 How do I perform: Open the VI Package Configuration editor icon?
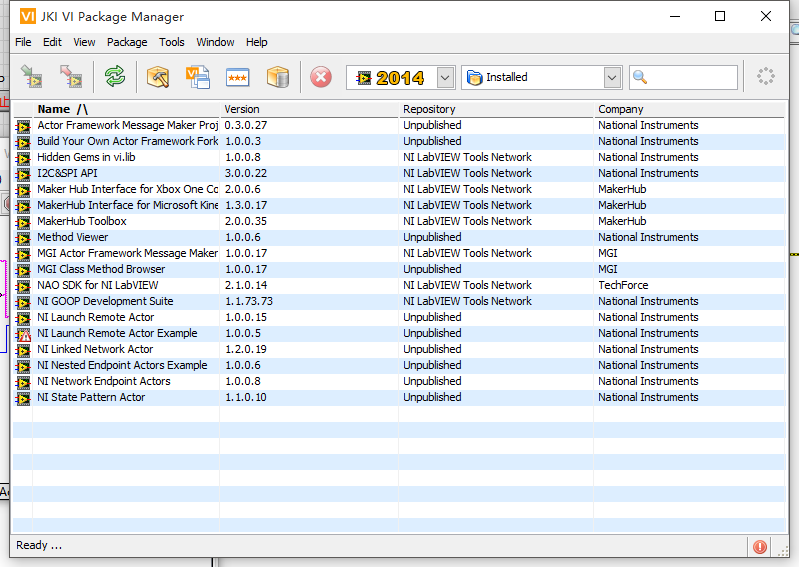point(198,77)
